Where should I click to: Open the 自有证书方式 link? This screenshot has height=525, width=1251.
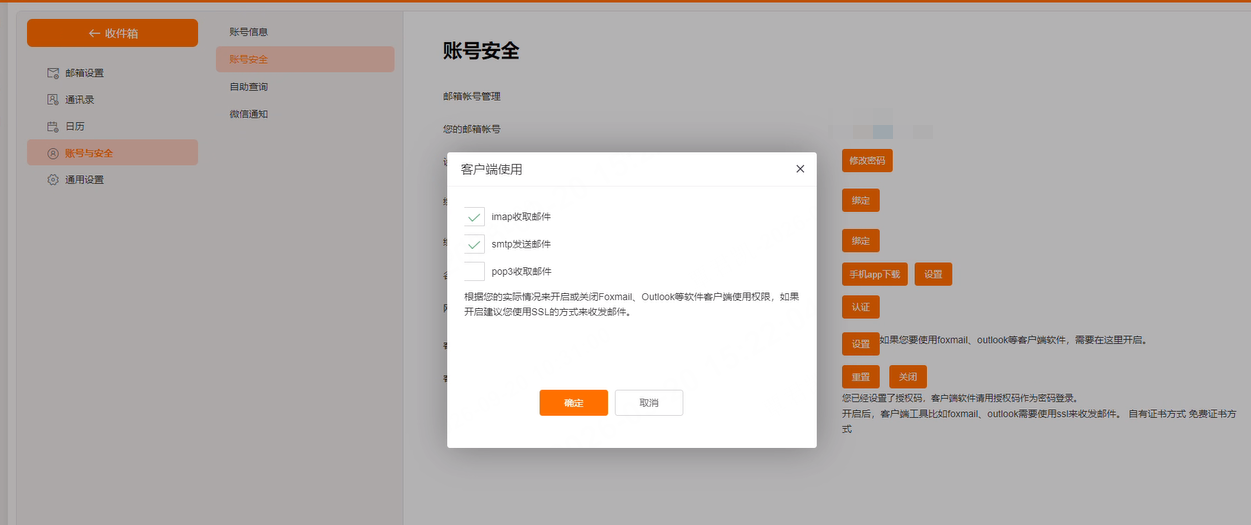pos(1156,413)
